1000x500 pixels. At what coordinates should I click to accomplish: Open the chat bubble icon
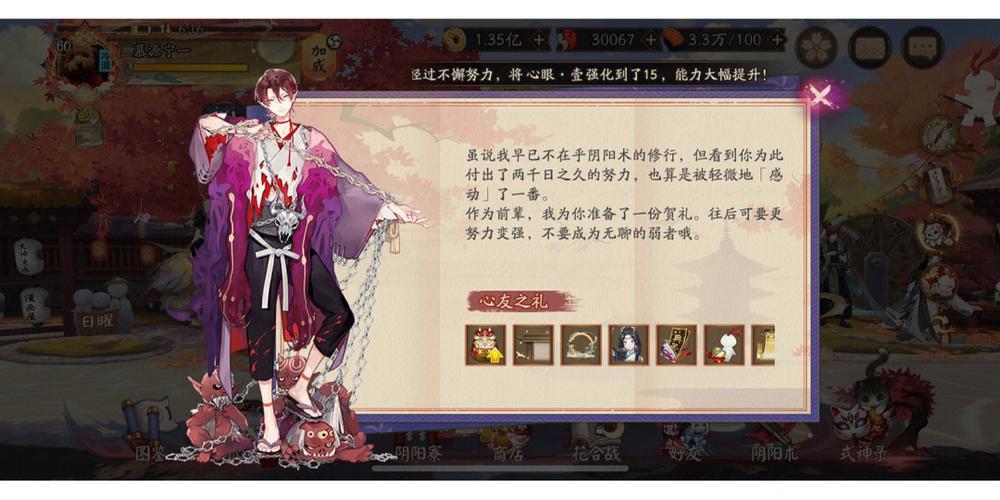coord(922,47)
